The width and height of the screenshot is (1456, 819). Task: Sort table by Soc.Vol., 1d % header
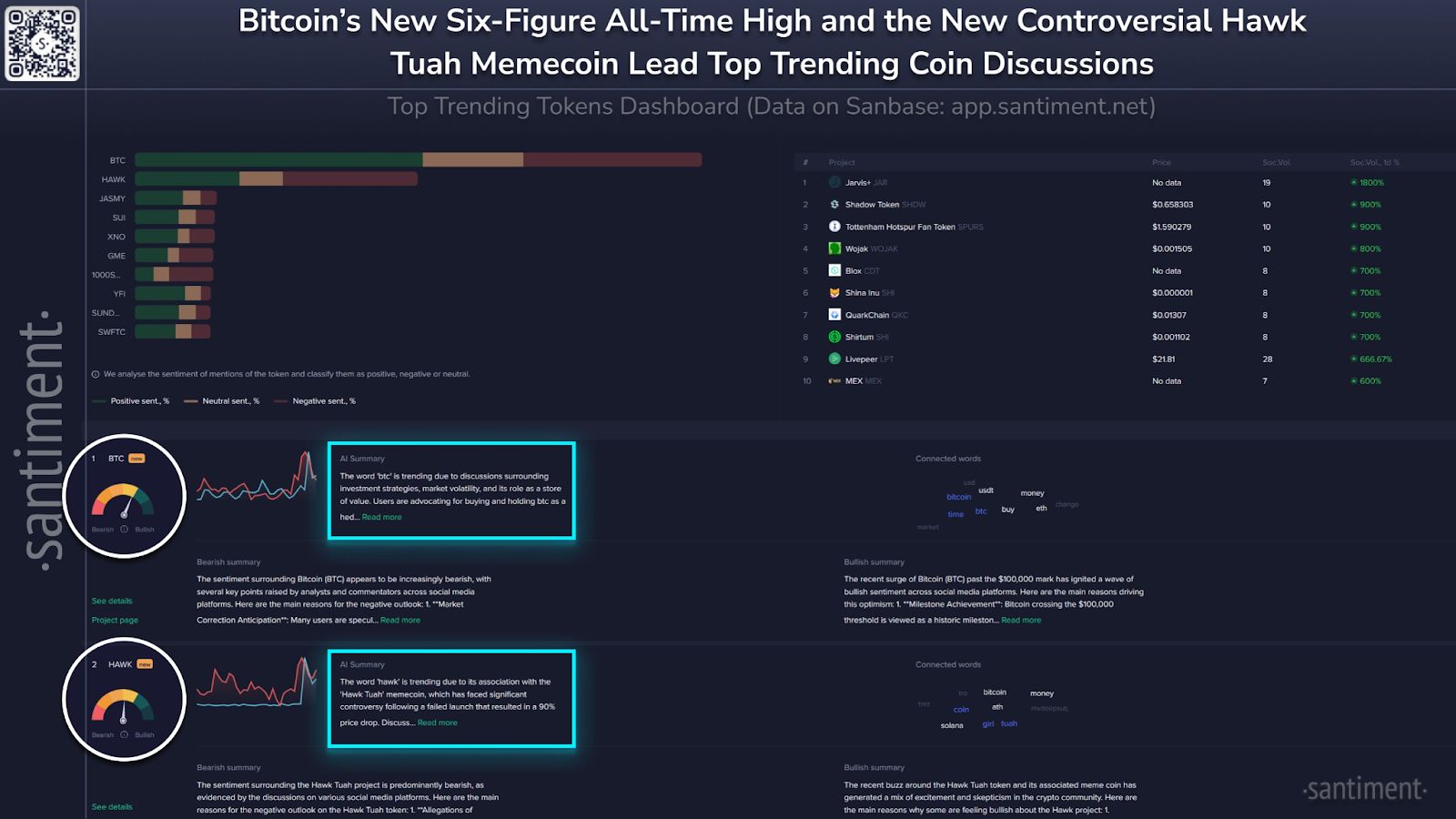[x=1374, y=162]
